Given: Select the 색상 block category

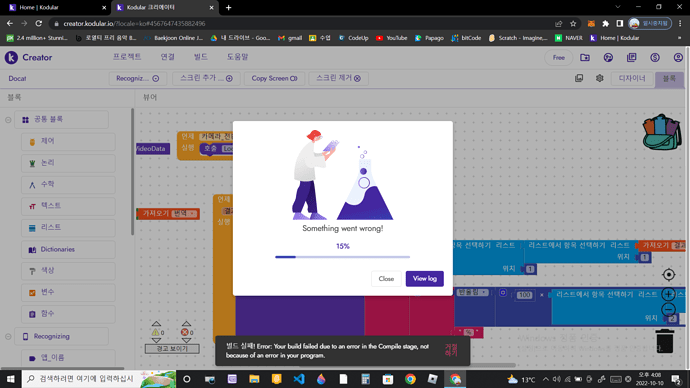Looking at the screenshot, I should 68,271.
